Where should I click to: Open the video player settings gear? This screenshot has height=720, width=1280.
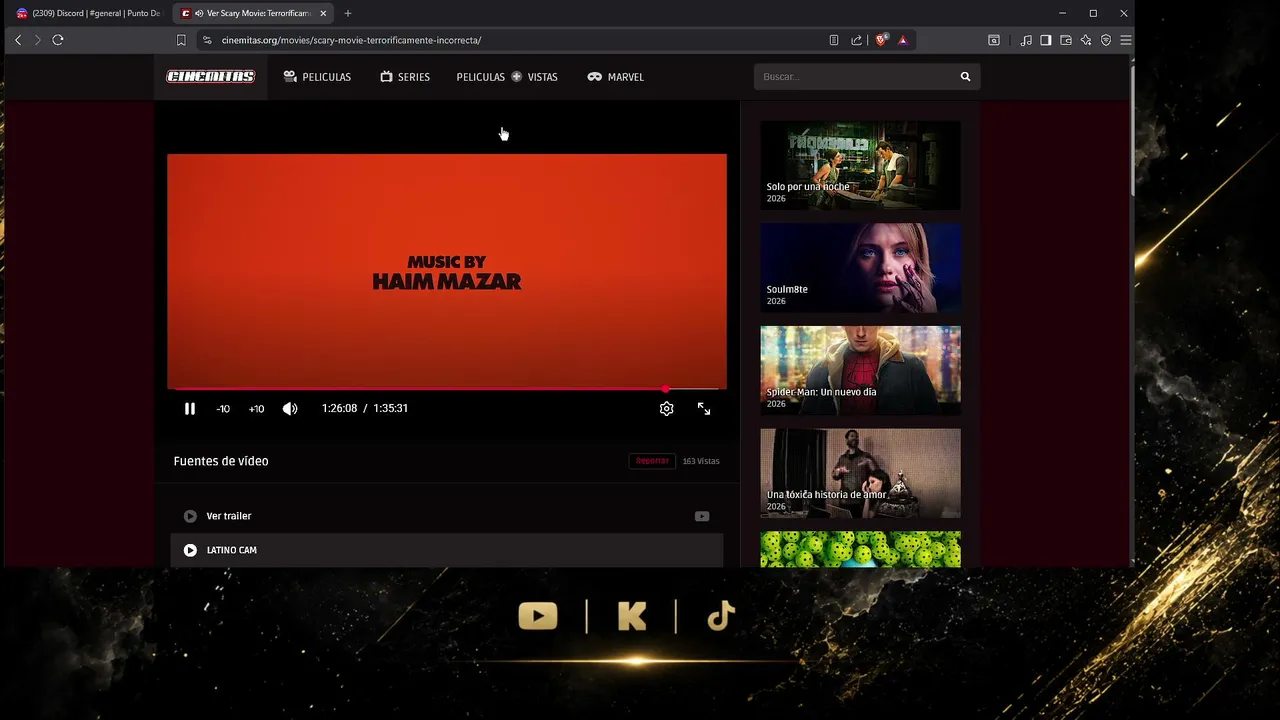click(667, 408)
